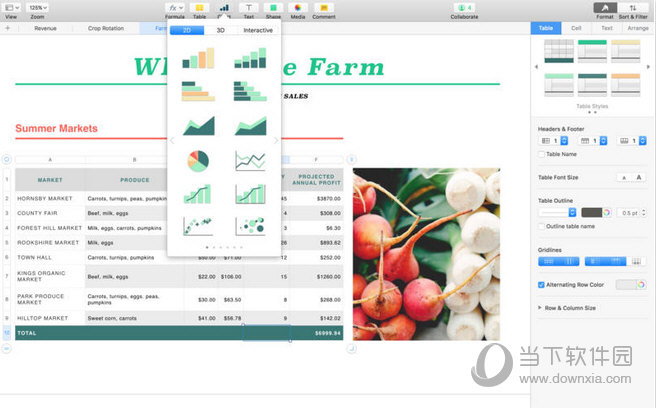Image resolution: width=656 pixels, height=408 pixels.
Task: Add a new sheet with plus button
Action: 8,28
